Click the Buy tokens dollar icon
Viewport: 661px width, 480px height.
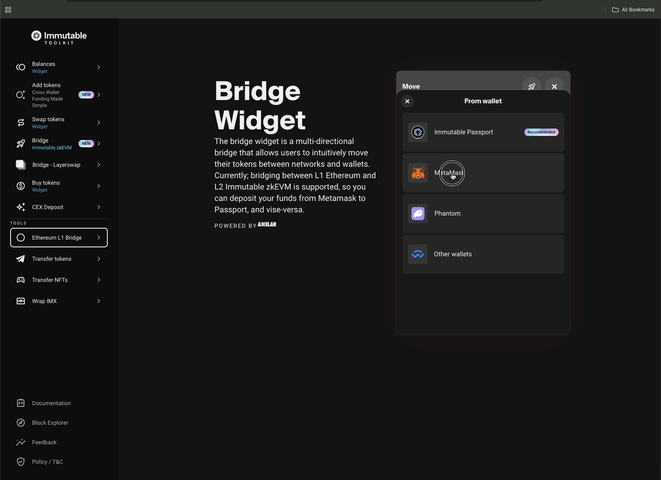click(x=20, y=186)
